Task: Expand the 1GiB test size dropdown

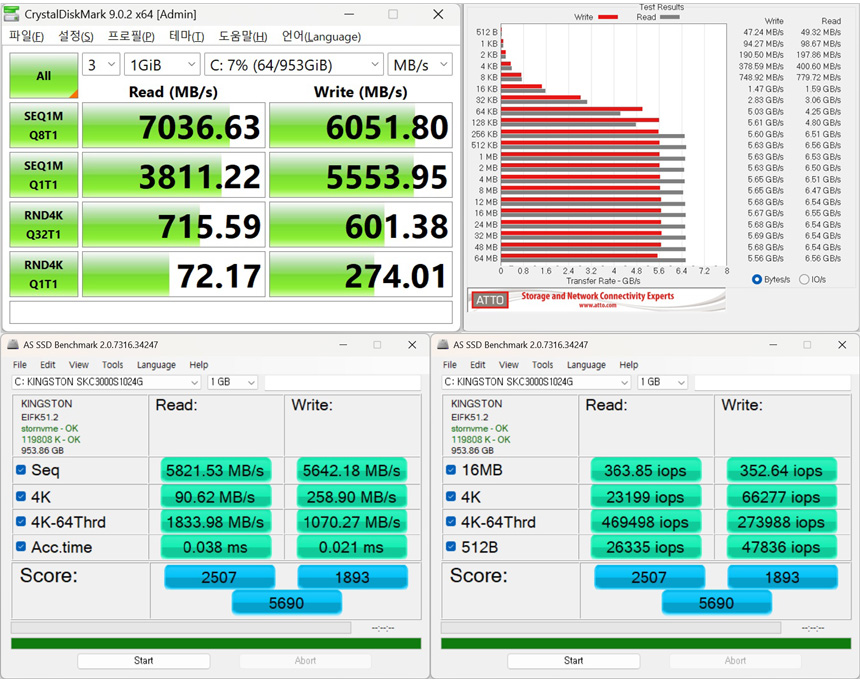Action: pos(162,65)
